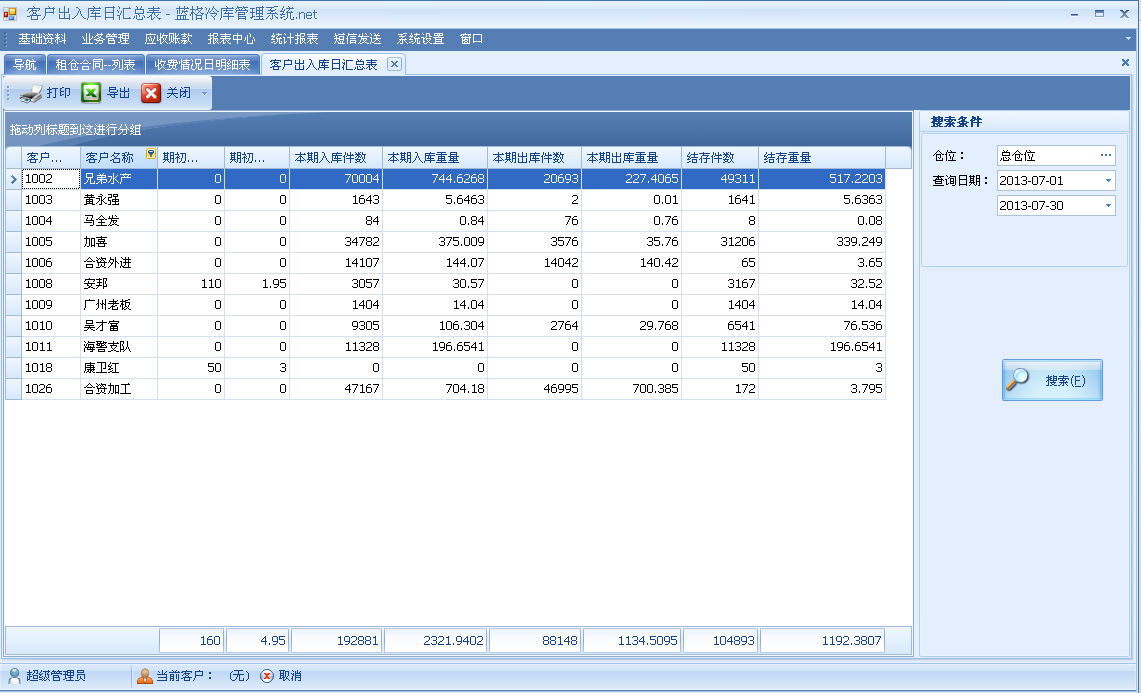Expand the start date 2013-07-01 dropdown
This screenshot has height=693, width=1141.
tap(1108, 181)
